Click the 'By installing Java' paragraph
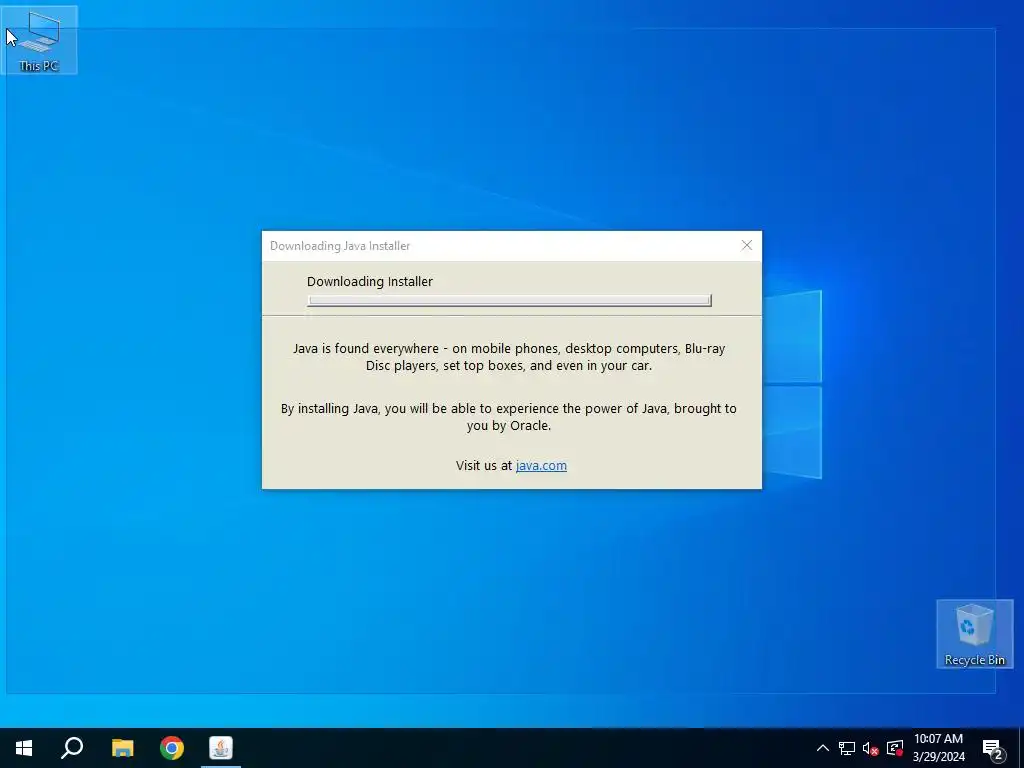This screenshot has width=1024, height=768. click(x=509, y=417)
